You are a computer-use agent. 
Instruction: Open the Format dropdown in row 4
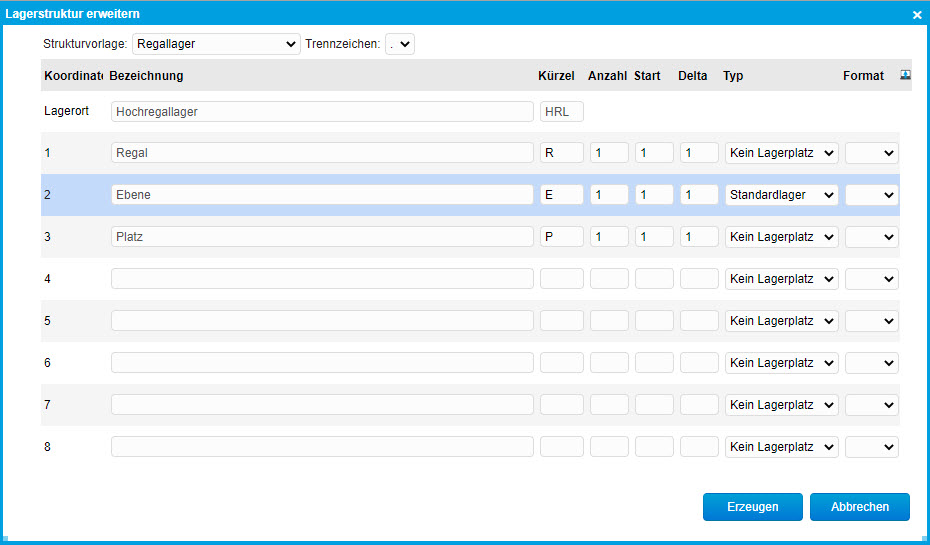[x=872, y=279]
